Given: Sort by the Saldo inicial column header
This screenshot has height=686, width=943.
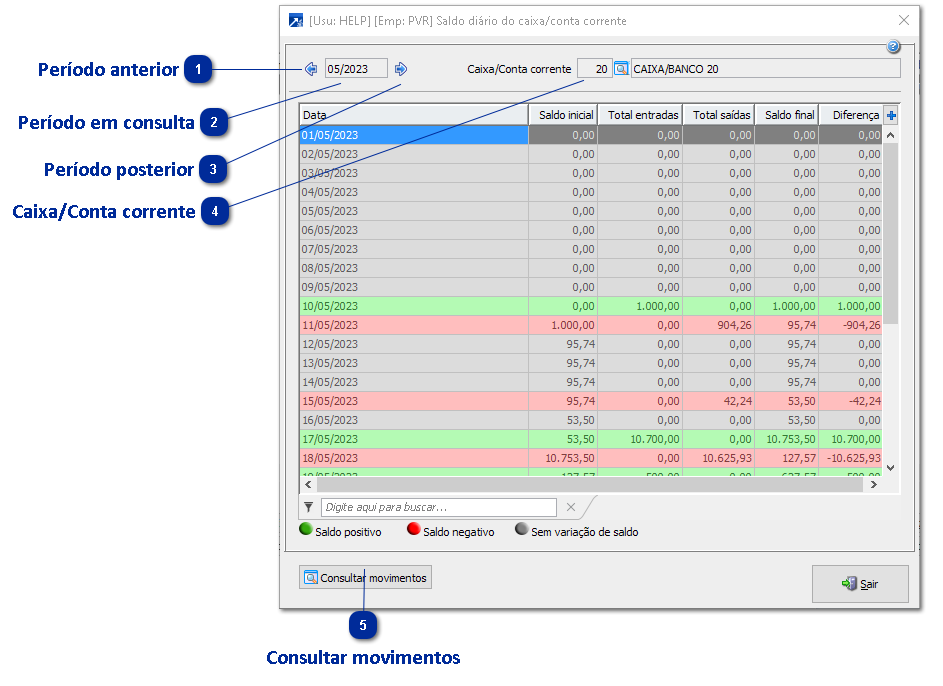Looking at the screenshot, I should [x=564, y=115].
